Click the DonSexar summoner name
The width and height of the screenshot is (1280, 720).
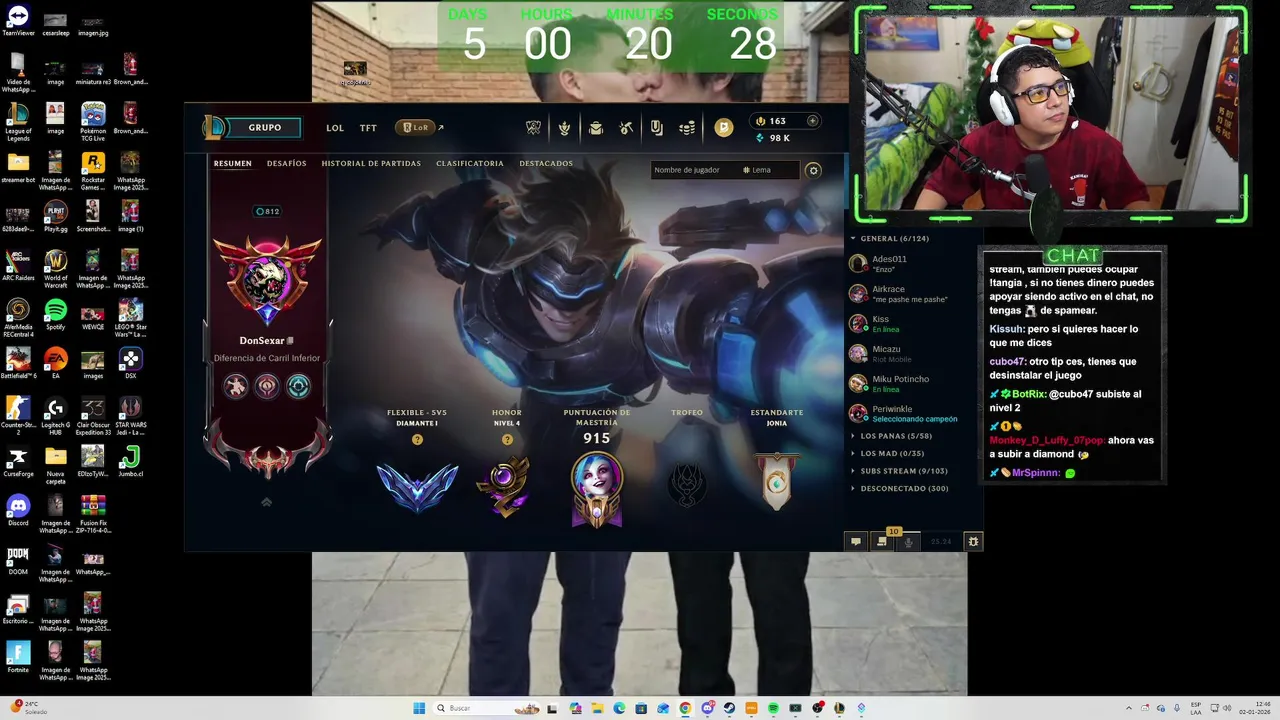pos(262,341)
